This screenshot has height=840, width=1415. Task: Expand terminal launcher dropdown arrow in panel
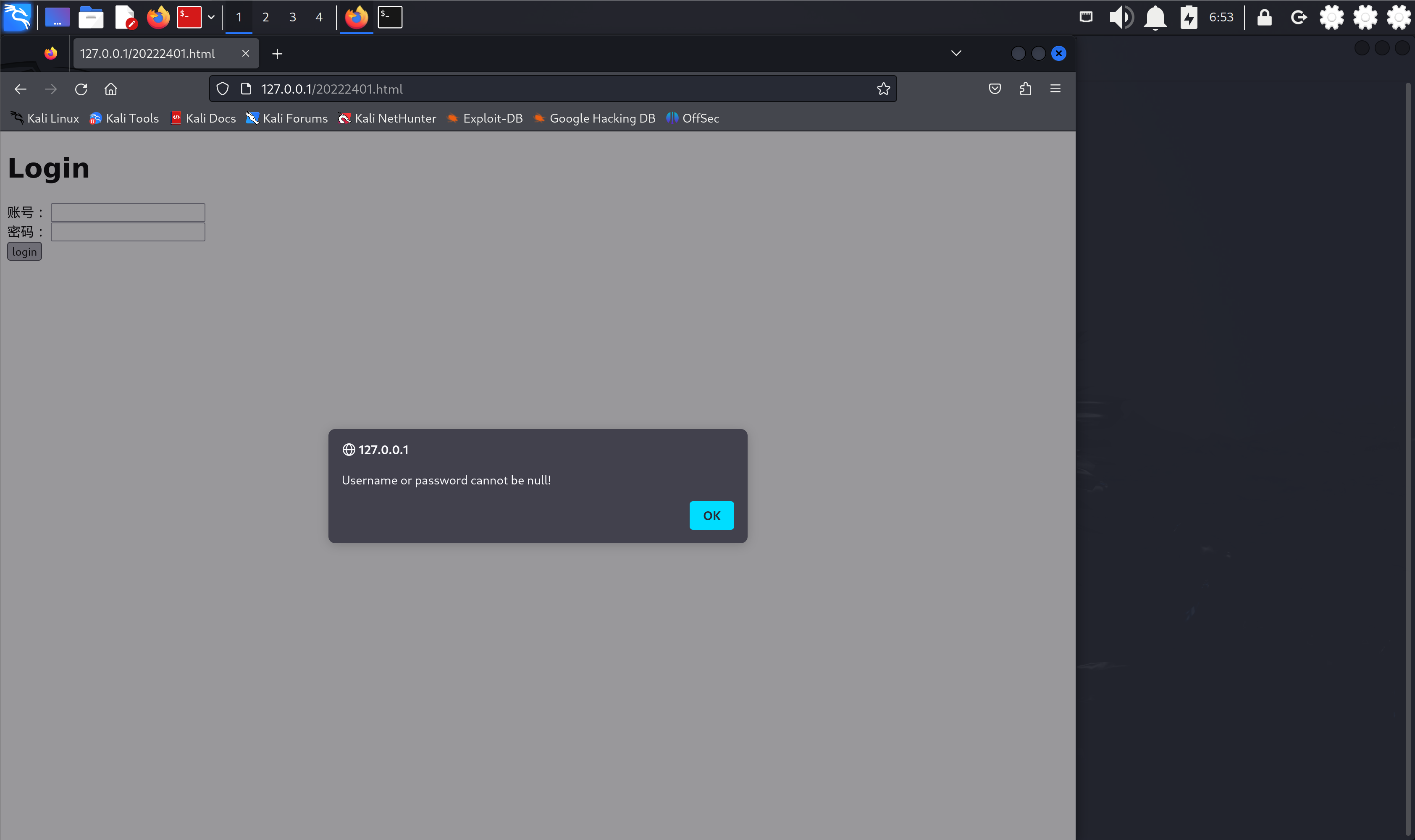click(x=211, y=17)
